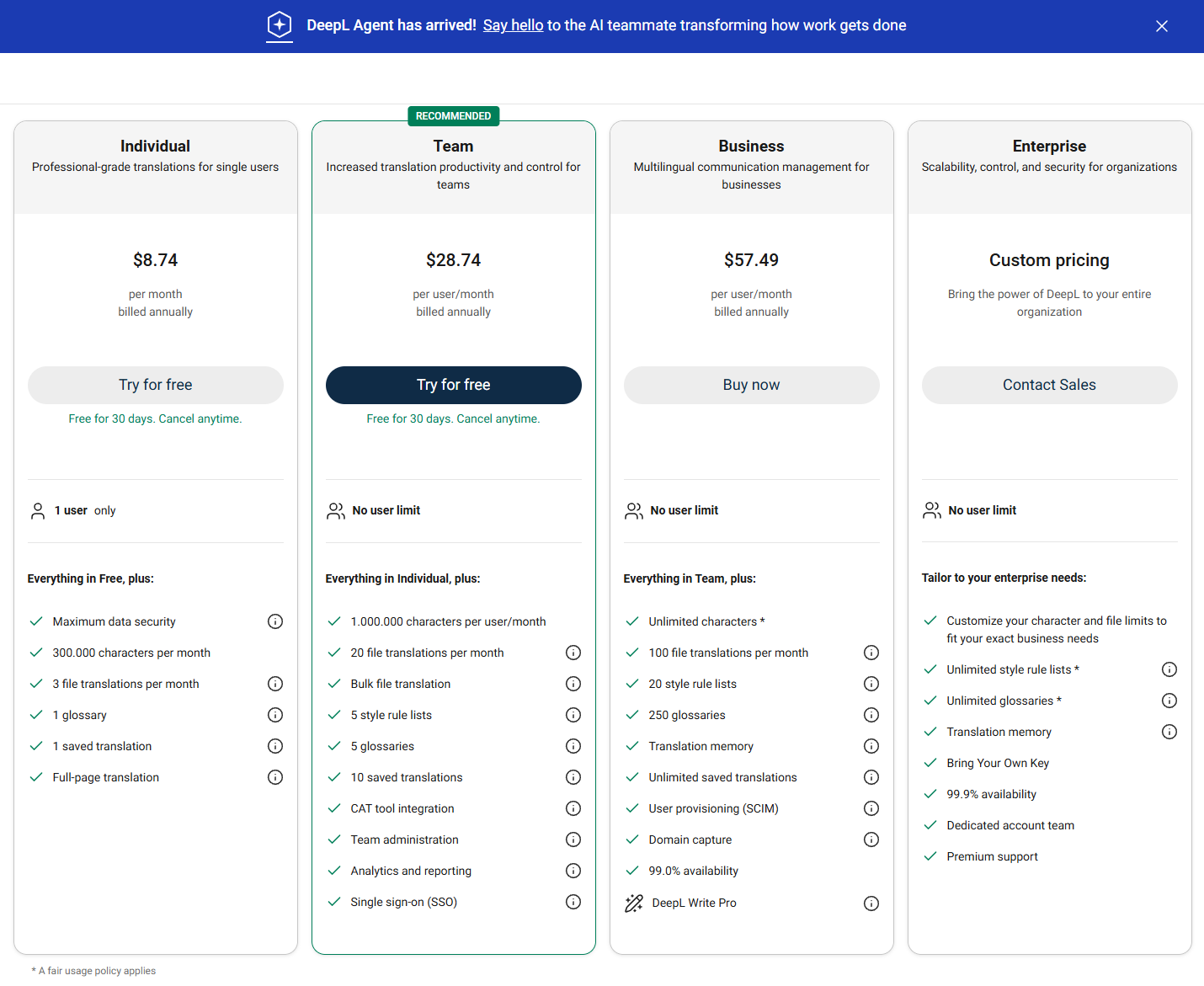The width and height of the screenshot is (1204, 986).
Task: Show info for User provisioning (SCIM)
Action: pyautogui.click(x=871, y=808)
